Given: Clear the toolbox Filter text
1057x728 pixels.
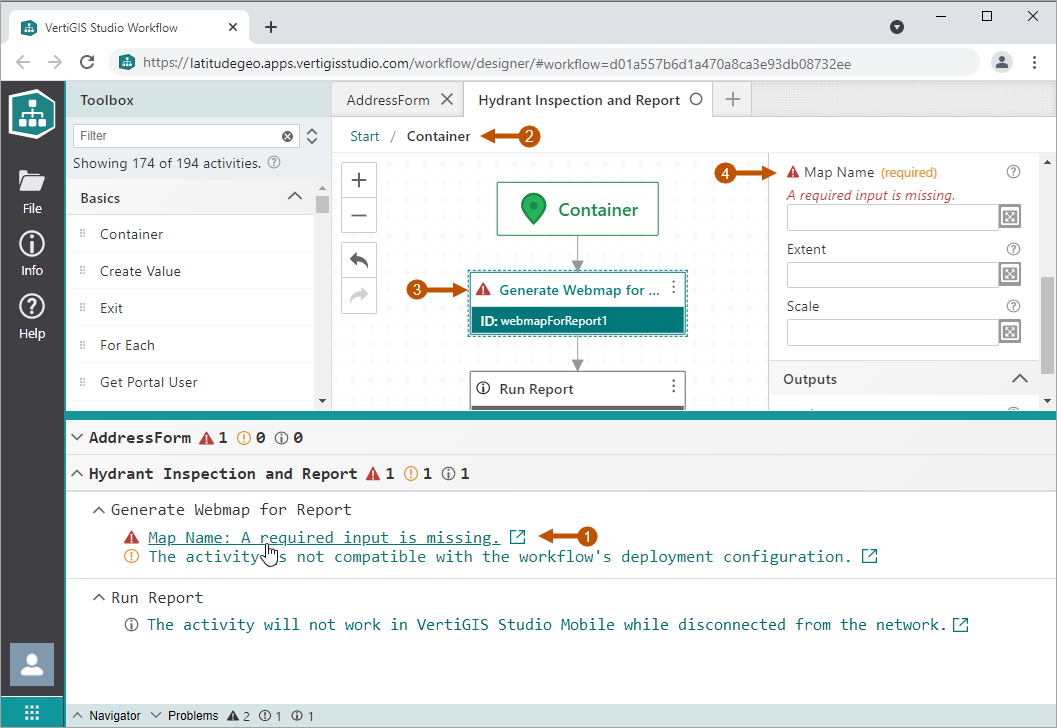Looking at the screenshot, I should 288,136.
